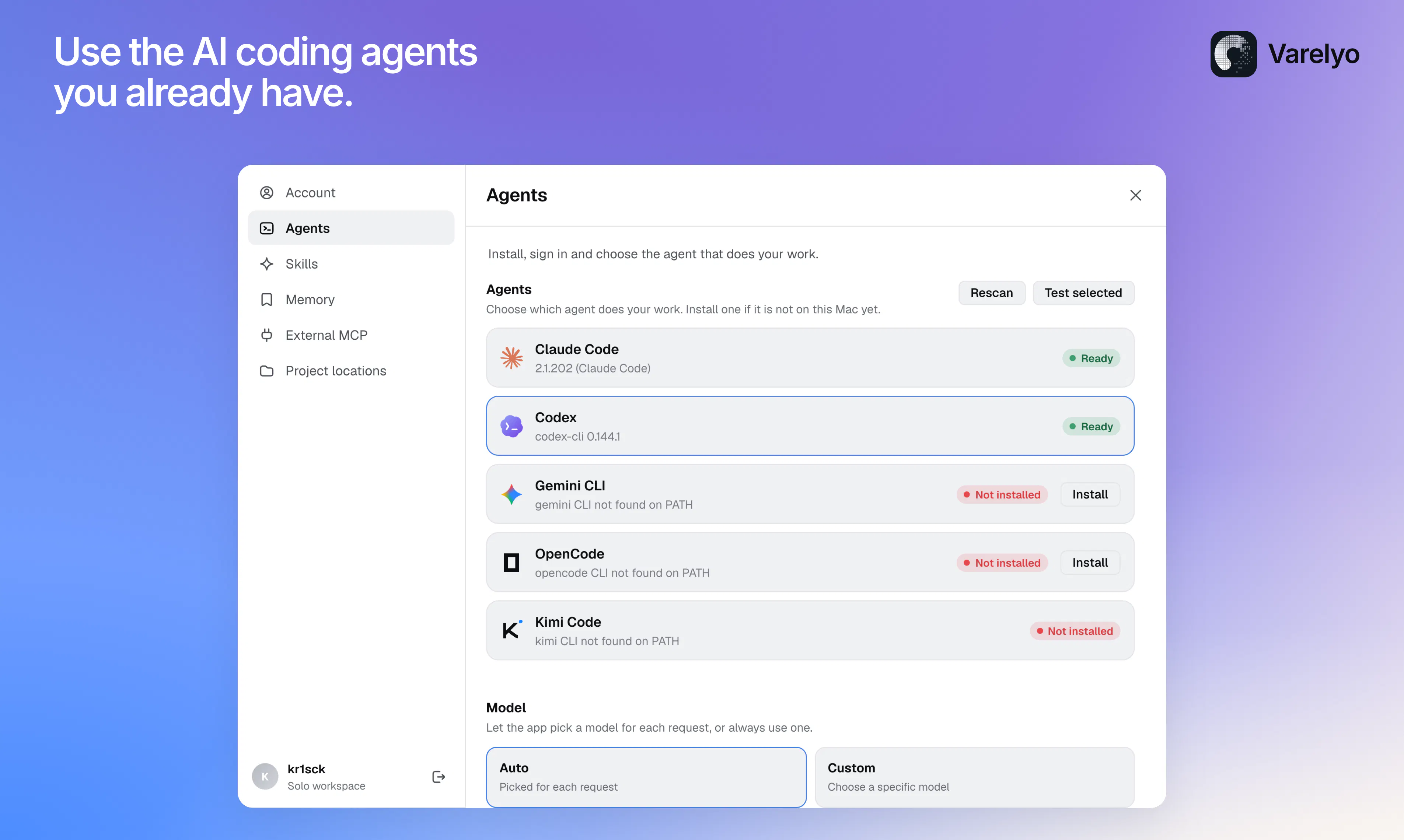Click the Kimi Code K logo
Viewport: 1404px width, 840px height.
(512, 629)
